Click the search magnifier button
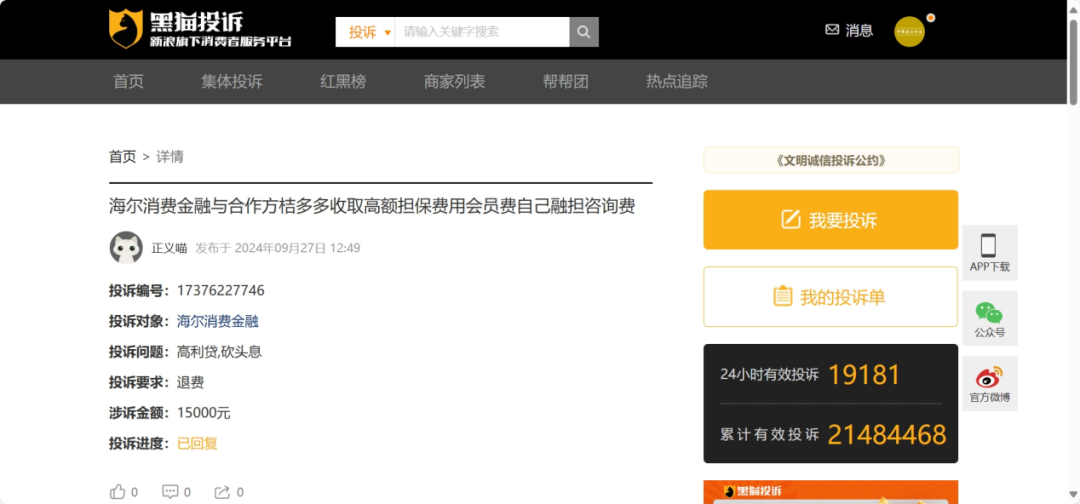Screen dimensions: 1080x504 coord(584,32)
